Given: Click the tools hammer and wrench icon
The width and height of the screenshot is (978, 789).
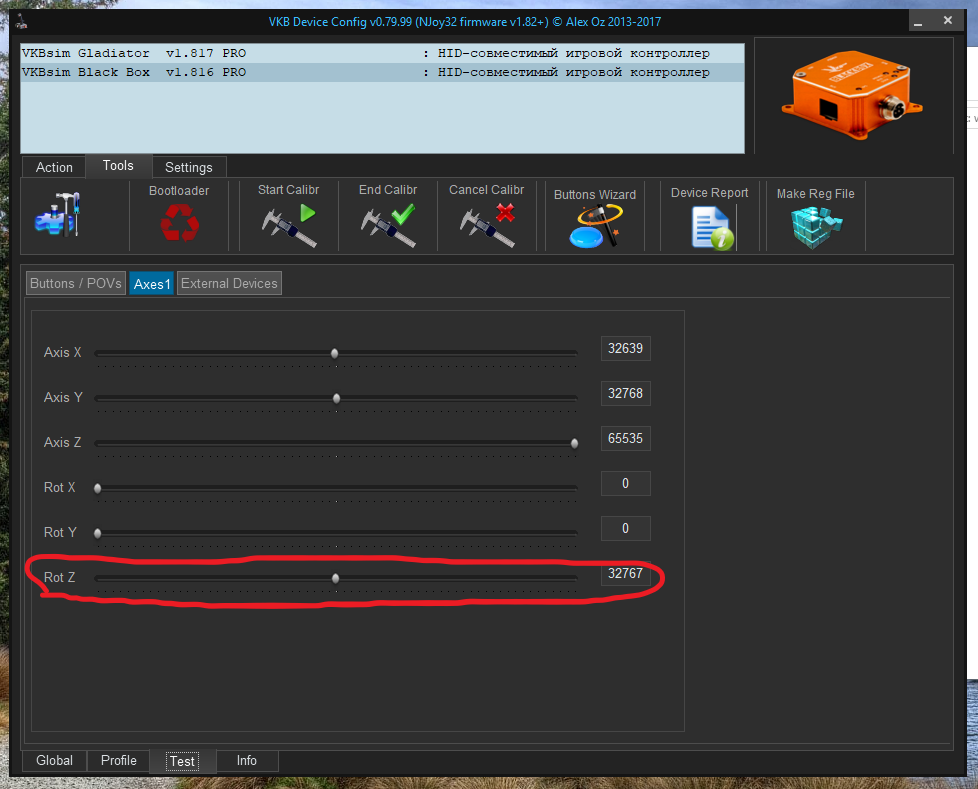Looking at the screenshot, I should (x=58, y=214).
